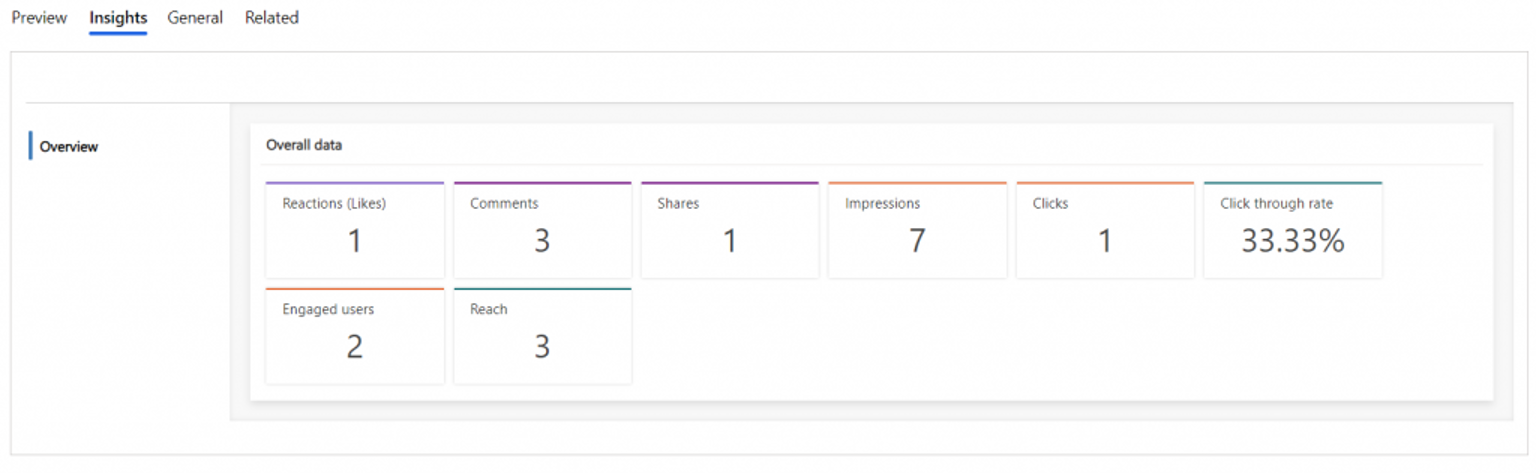Switch to the Preview tab
Image resolution: width=1536 pixels, height=474 pixels.
click(x=39, y=18)
